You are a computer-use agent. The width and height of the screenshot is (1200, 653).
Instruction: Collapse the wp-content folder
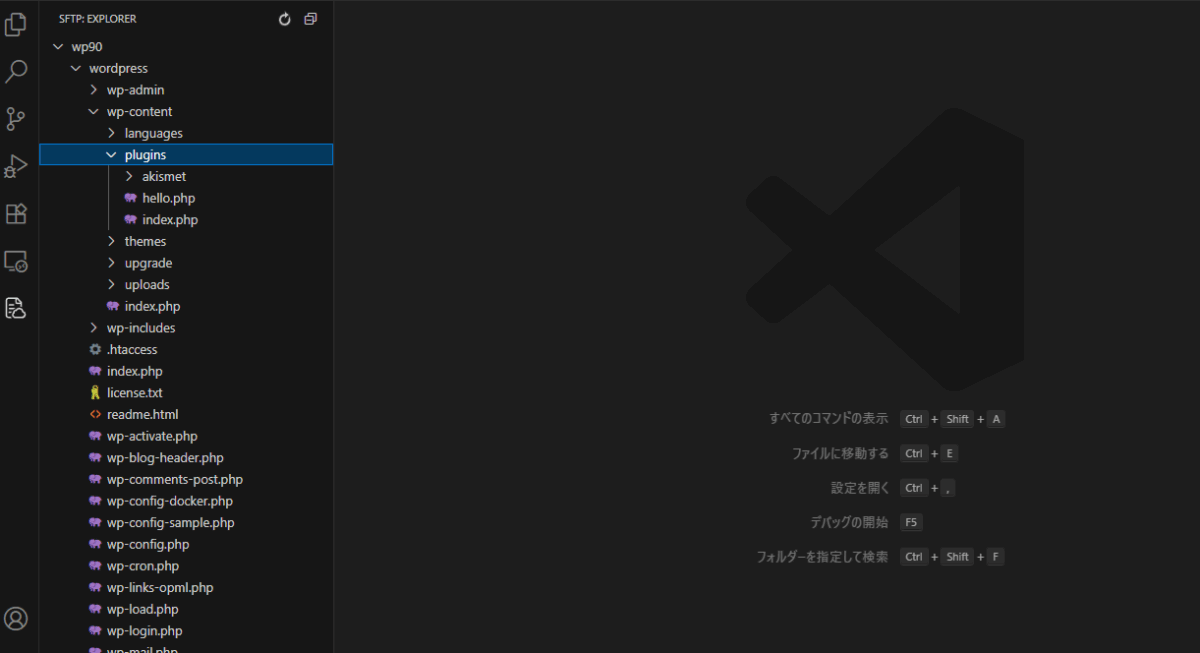pos(94,112)
